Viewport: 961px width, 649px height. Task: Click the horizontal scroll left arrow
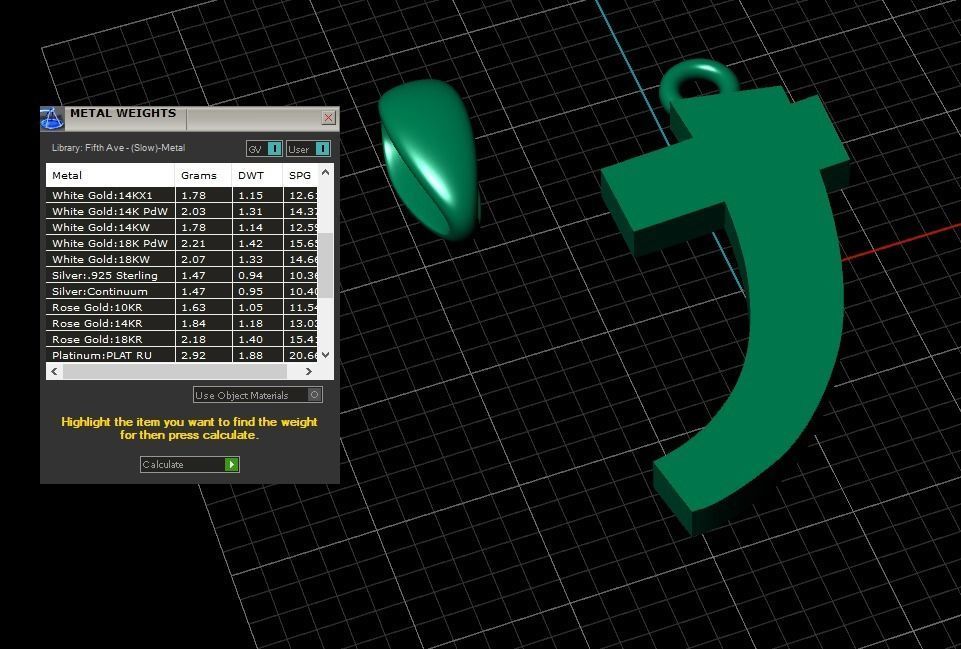coord(55,371)
